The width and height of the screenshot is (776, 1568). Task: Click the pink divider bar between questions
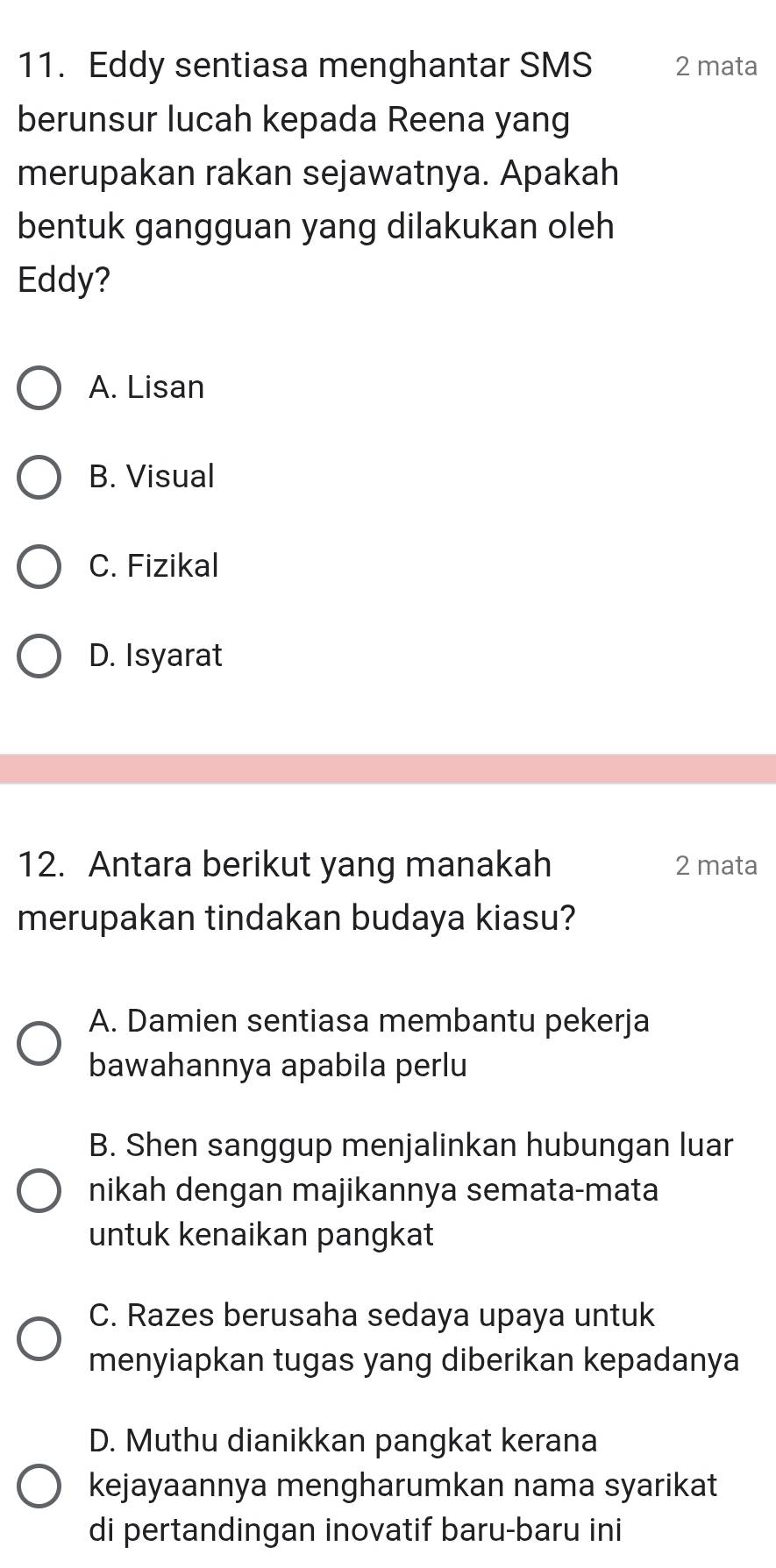point(388,769)
